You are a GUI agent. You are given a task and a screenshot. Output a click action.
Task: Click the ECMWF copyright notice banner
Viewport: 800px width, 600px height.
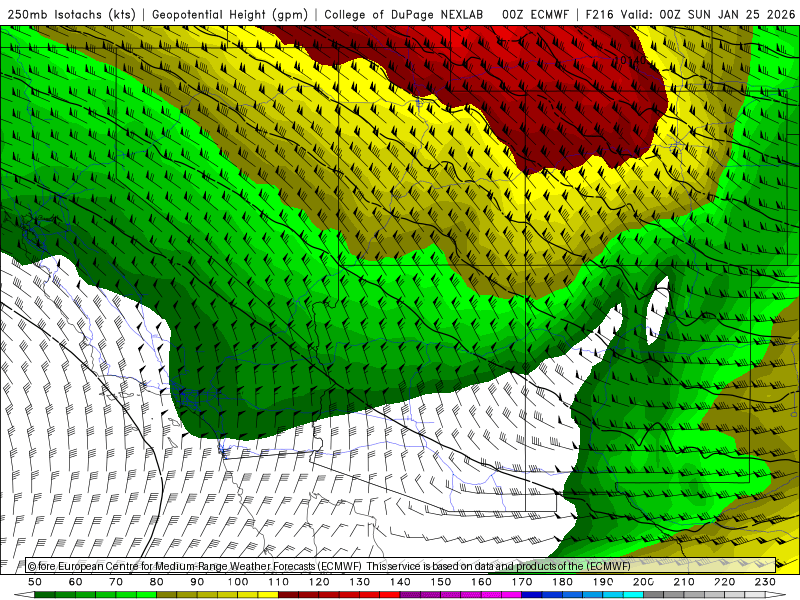[x=401, y=566]
